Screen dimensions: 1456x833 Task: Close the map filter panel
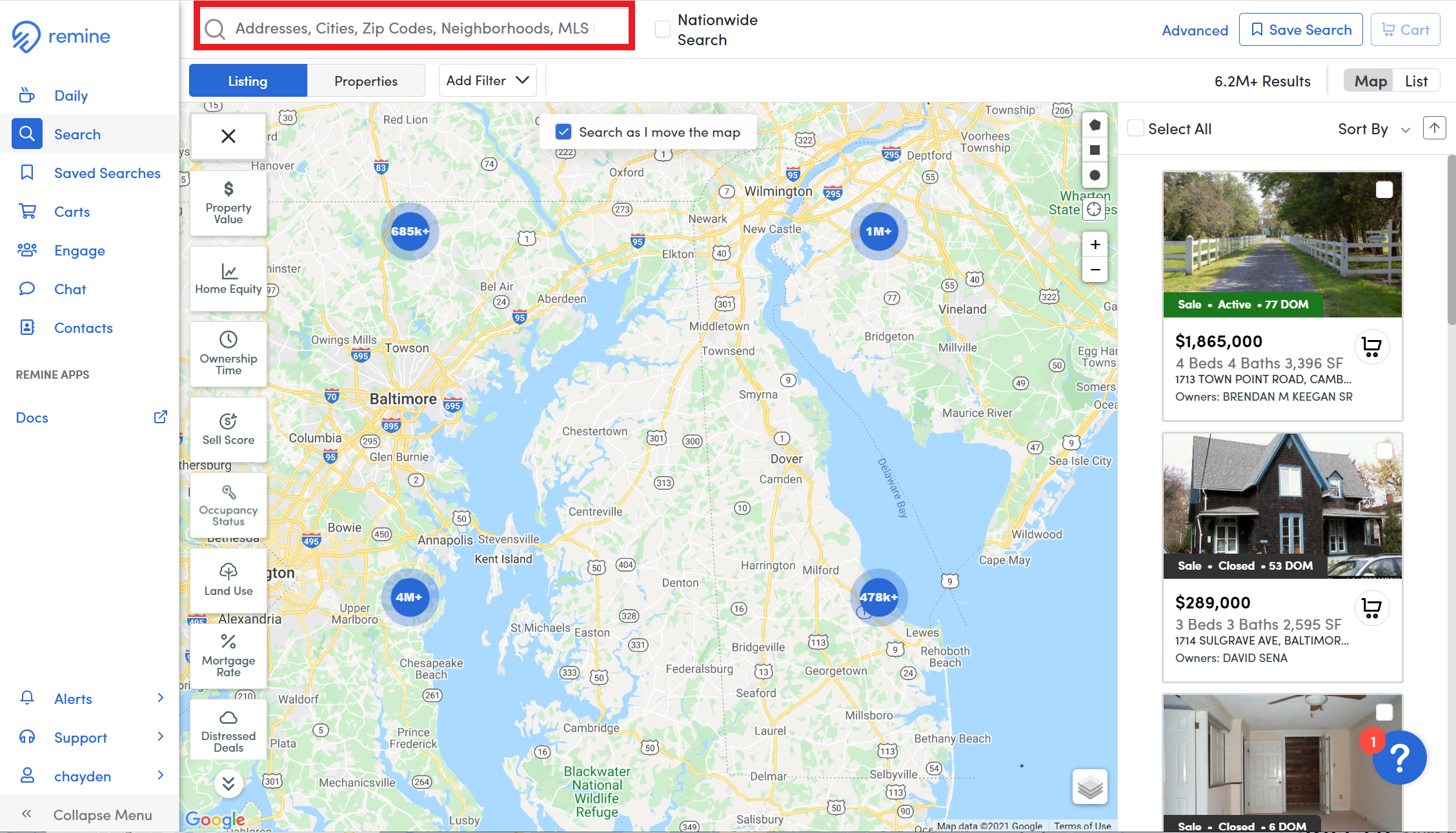(x=228, y=136)
